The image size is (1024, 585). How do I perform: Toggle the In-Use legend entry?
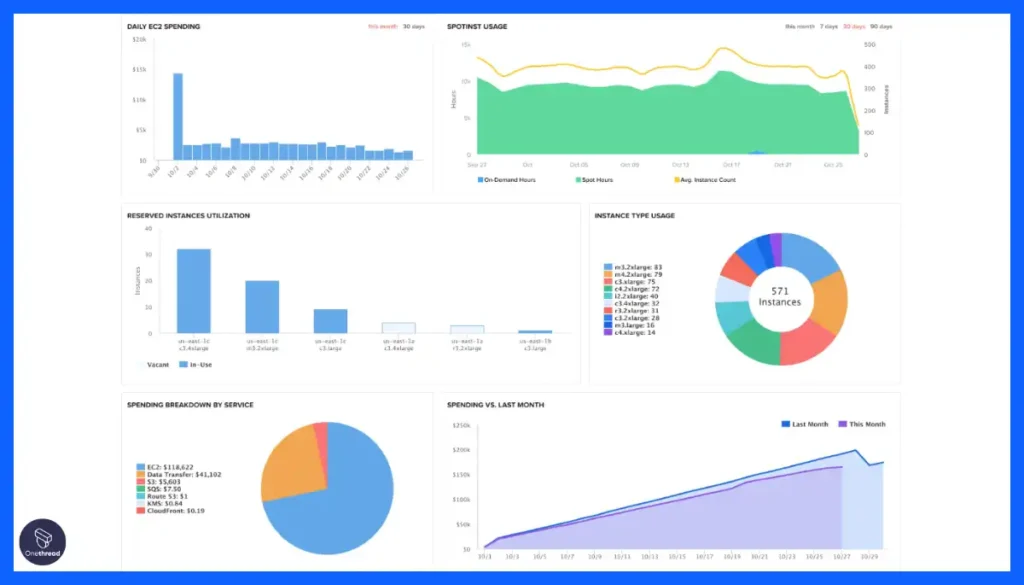[x=196, y=365]
